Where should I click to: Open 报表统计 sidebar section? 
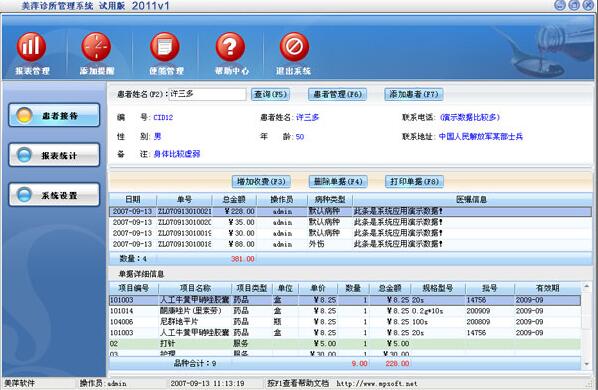click(x=54, y=155)
